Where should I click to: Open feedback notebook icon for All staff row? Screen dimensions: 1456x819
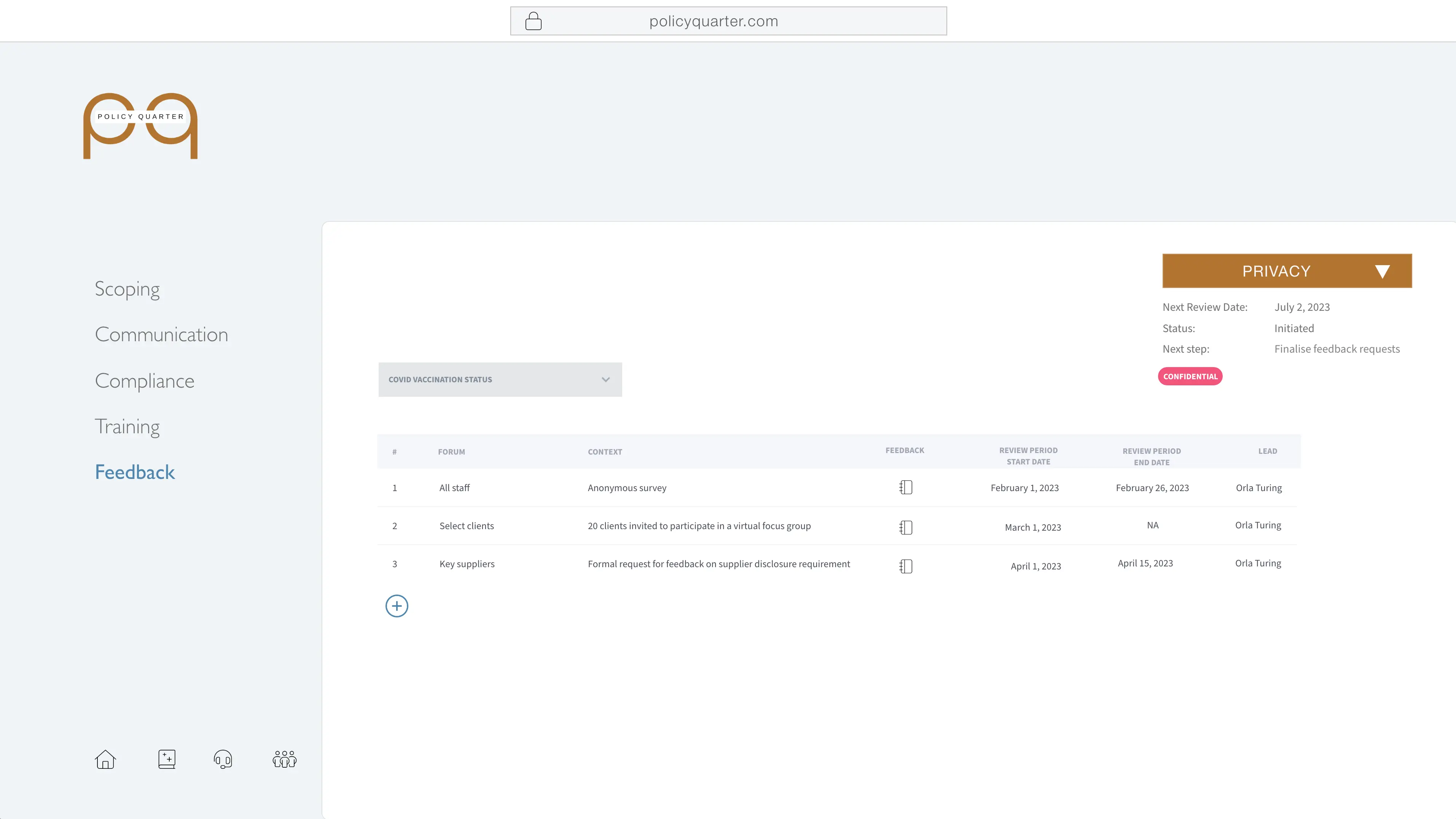(905, 487)
